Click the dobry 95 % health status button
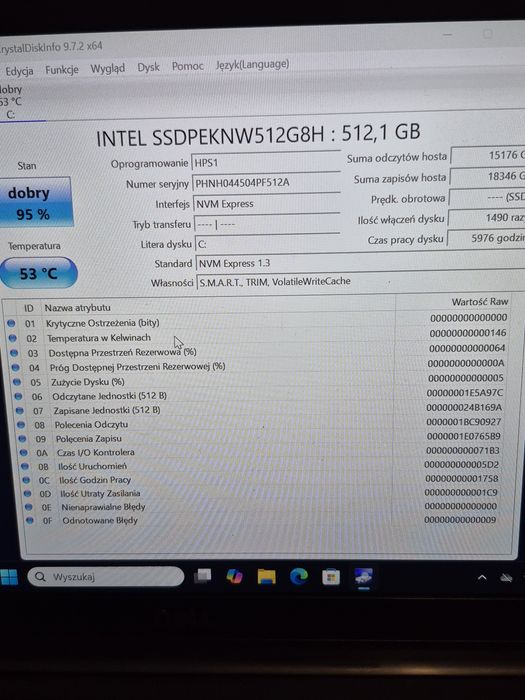 click(x=36, y=203)
